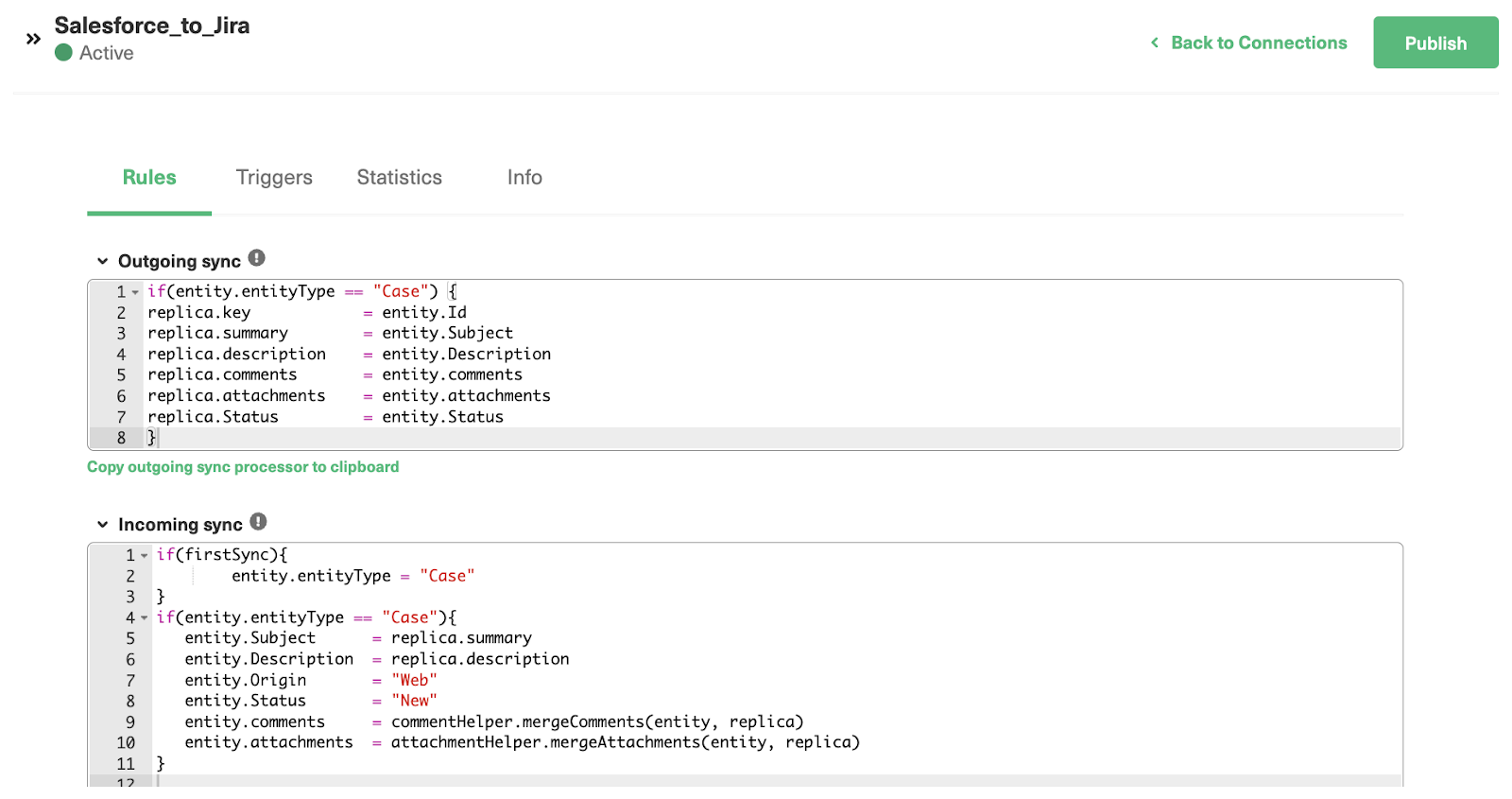The image size is (1512, 799).
Task: Fold incoming Case block at line 4
Action: click(x=145, y=618)
